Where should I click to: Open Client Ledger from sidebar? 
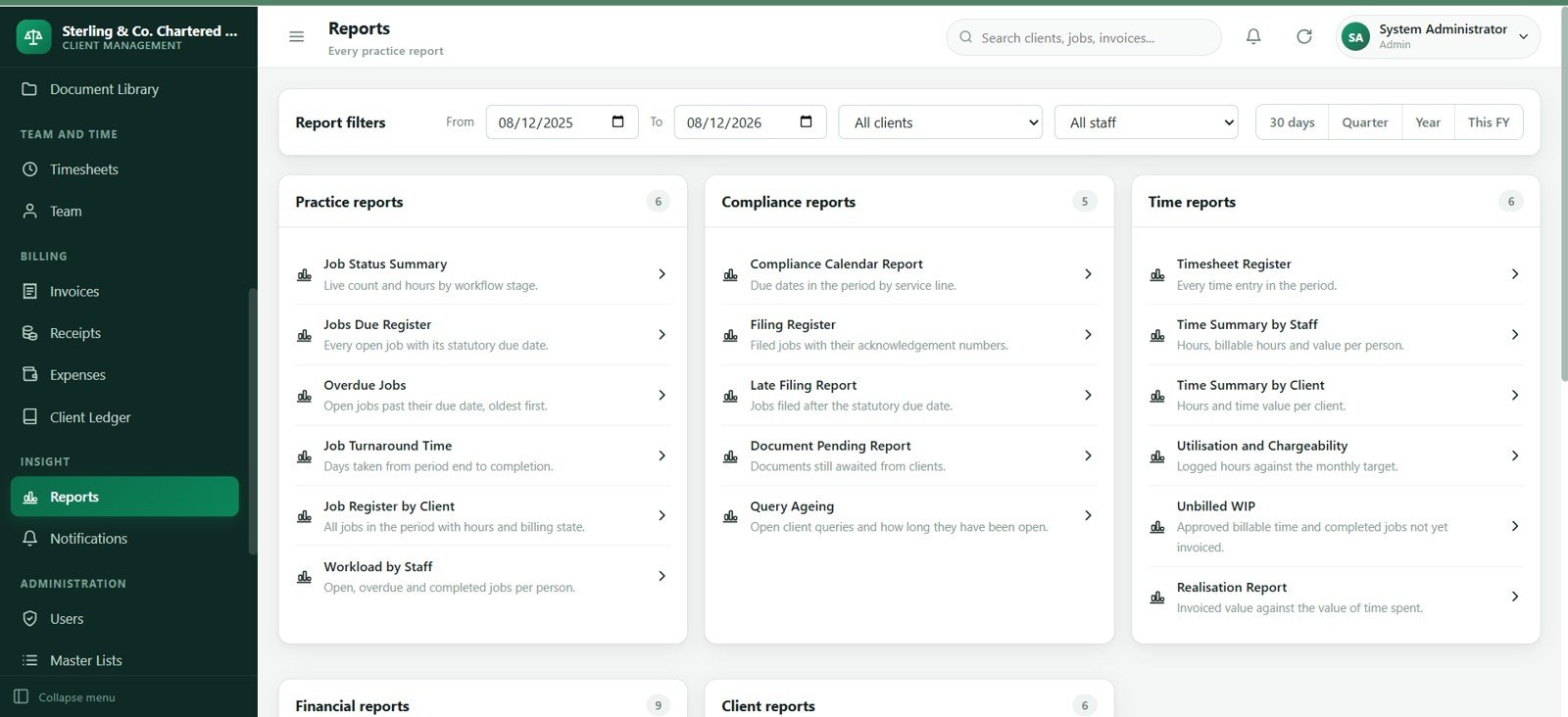(x=124, y=417)
